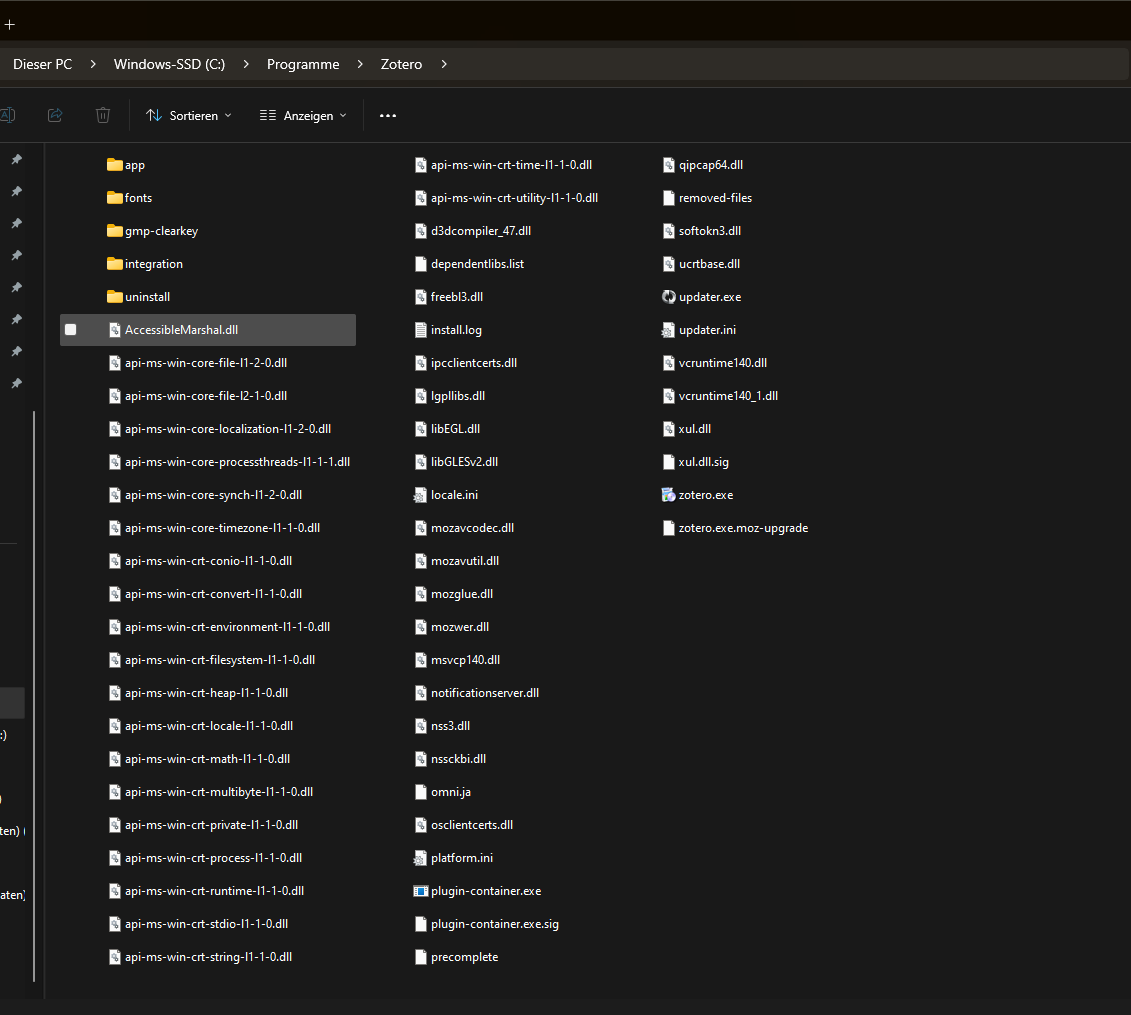
Task: Select the file mozavcodec.dll
Action: click(472, 528)
